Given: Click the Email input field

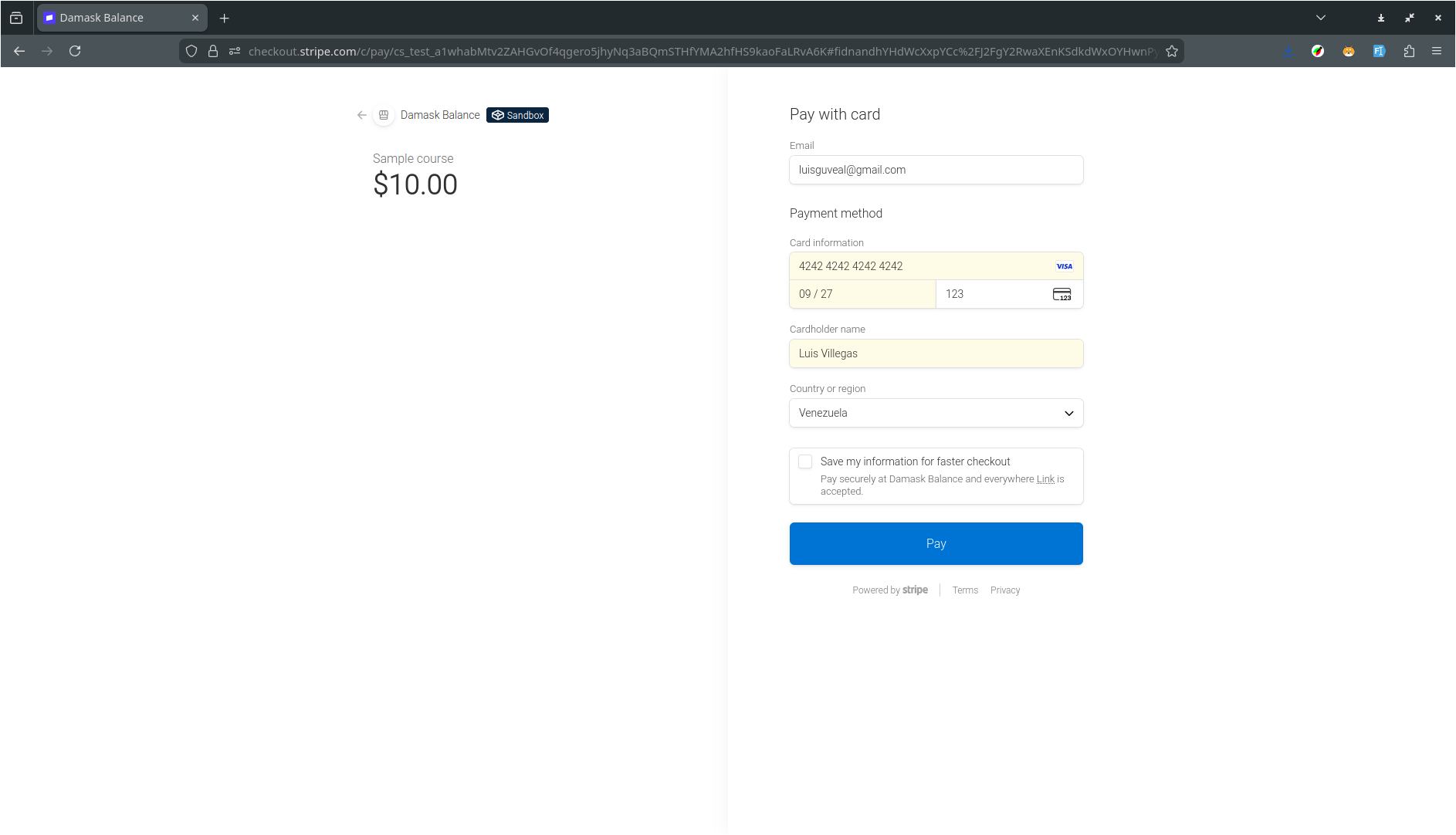Looking at the screenshot, I should 936,170.
